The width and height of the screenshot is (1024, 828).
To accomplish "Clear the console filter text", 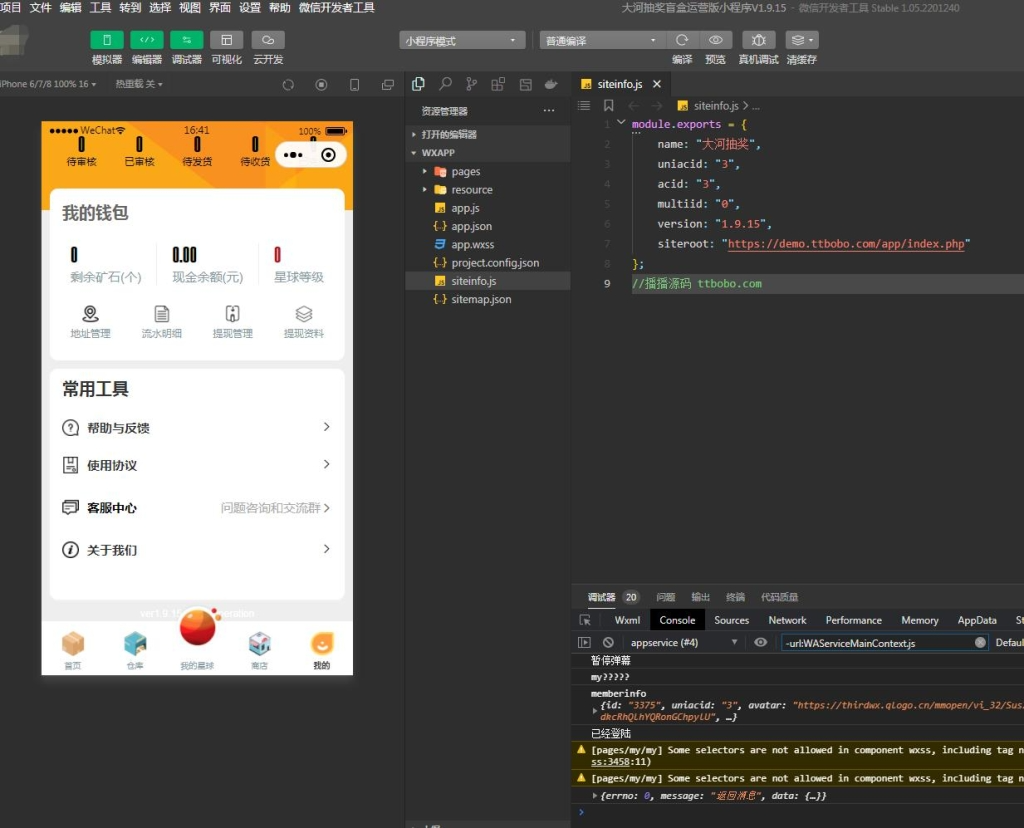I will coord(980,643).
